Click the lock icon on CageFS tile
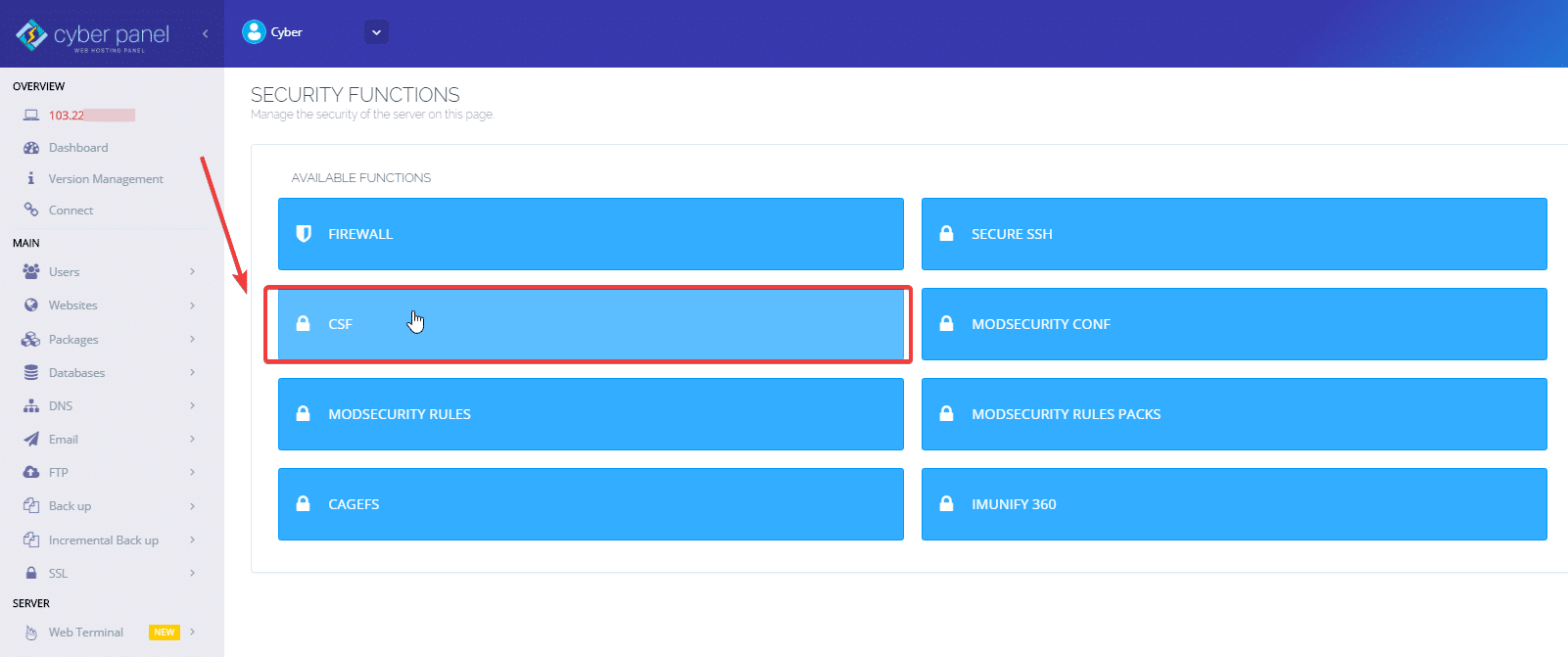Viewport: 1568px width, 657px height. (x=304, y=504)
